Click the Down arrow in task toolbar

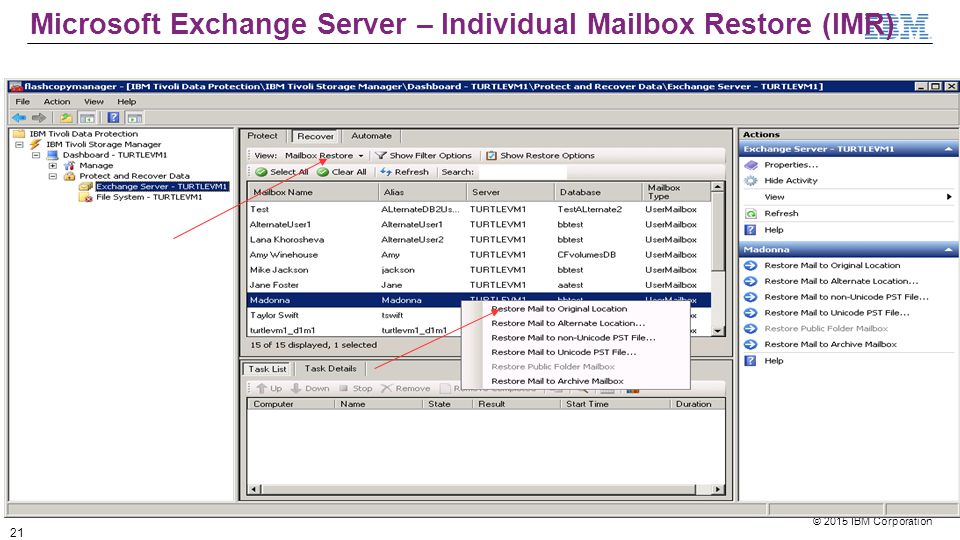(x=296, y=388)
